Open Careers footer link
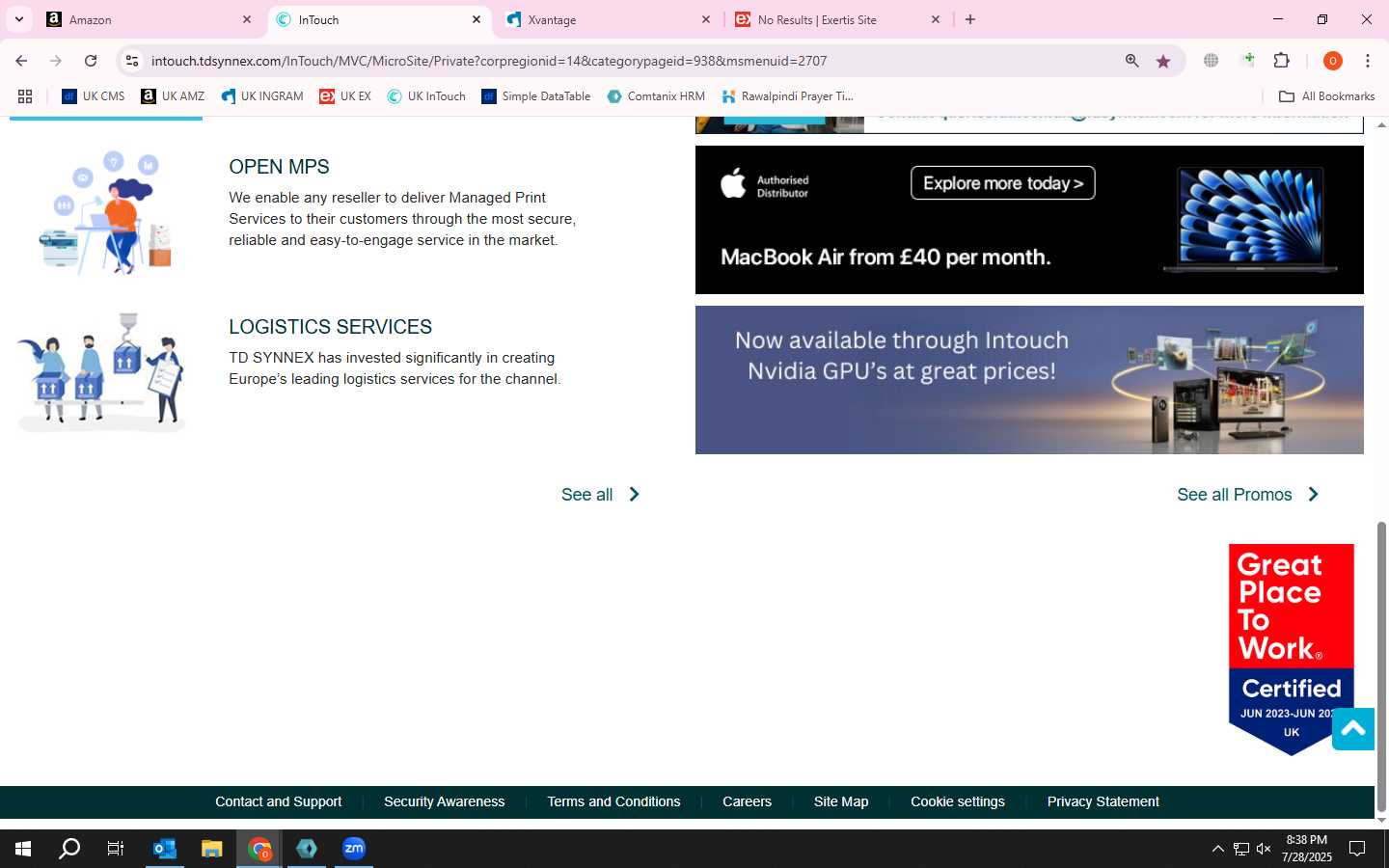Screen dimensions: 1389x868 [747, 801]
